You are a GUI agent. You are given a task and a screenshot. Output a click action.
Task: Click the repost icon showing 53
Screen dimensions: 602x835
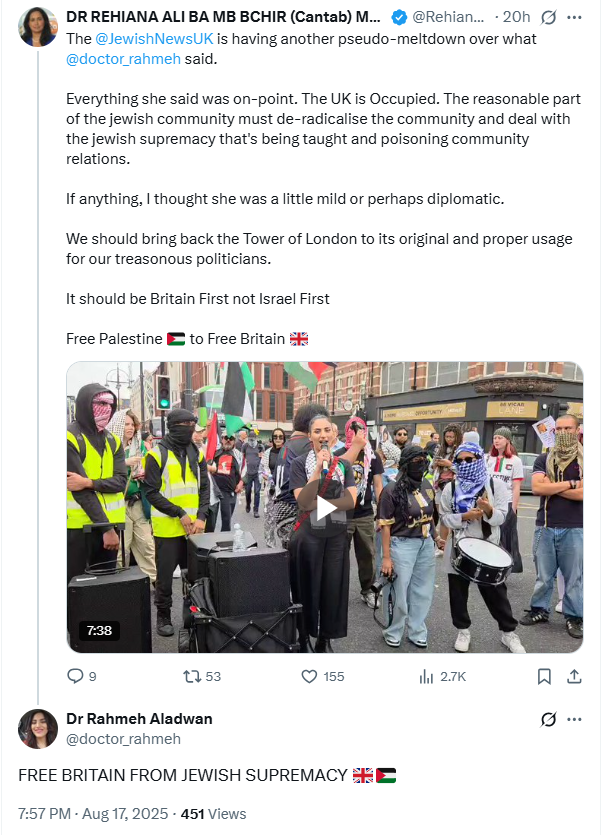[192, 676]
